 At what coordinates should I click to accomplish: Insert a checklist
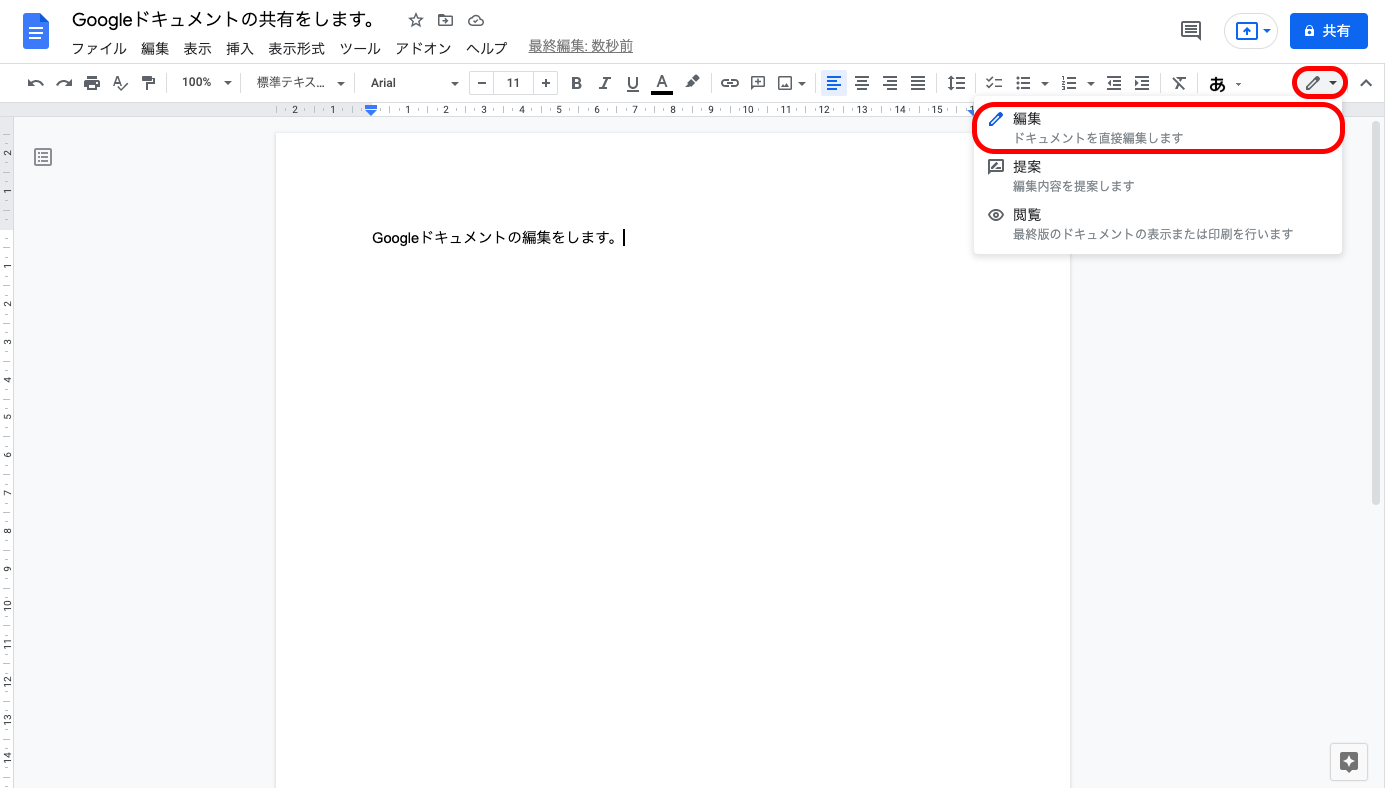[994, 83]
